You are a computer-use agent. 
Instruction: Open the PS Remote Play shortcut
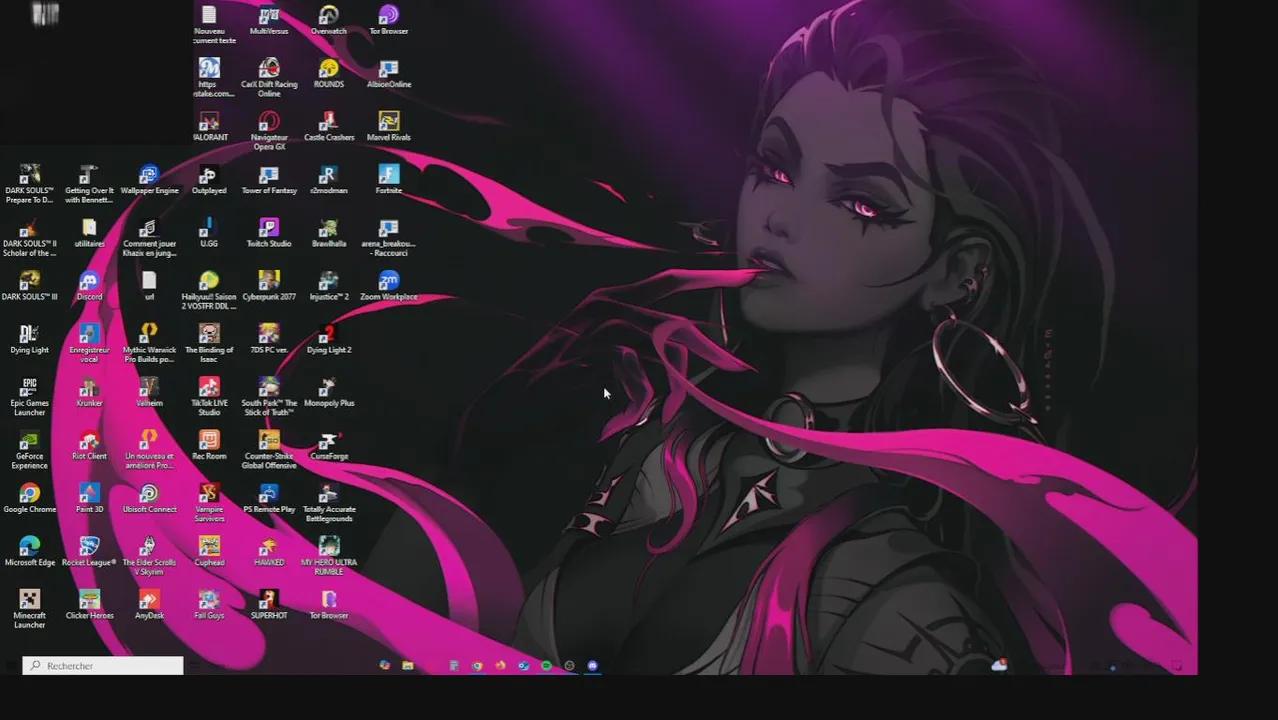pyautogui.click(x=269, y=498)
